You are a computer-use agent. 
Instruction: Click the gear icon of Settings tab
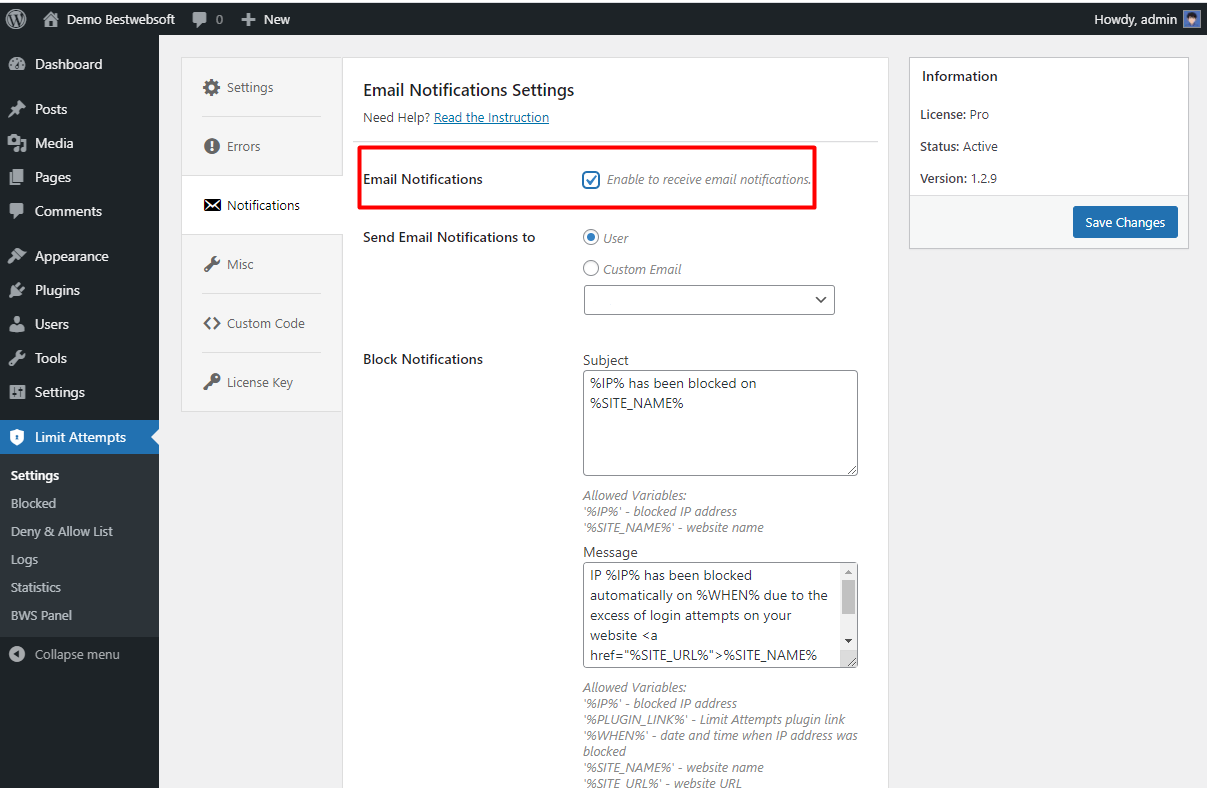click(211, 87)
